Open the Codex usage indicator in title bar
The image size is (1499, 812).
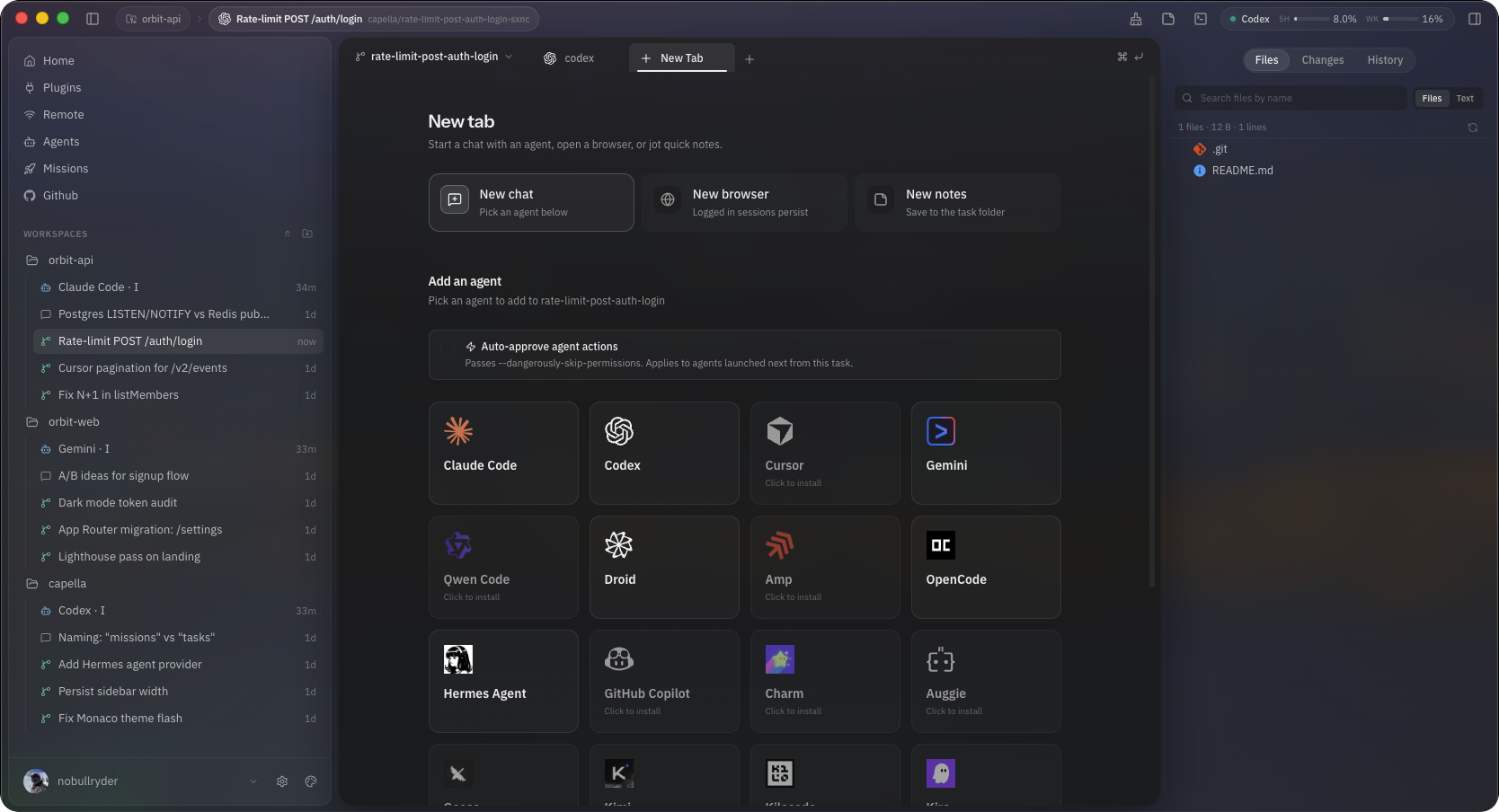1336,19
